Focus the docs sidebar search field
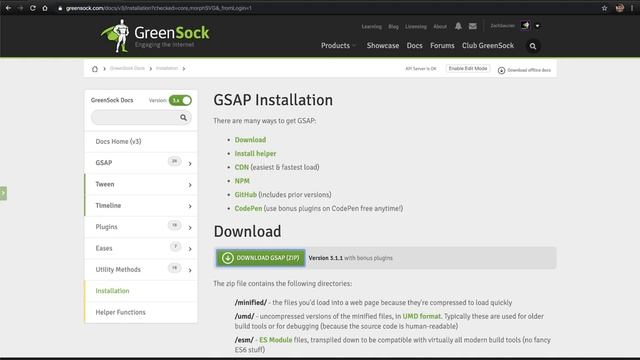Screen dimensions: 640x360 point(141,118)
